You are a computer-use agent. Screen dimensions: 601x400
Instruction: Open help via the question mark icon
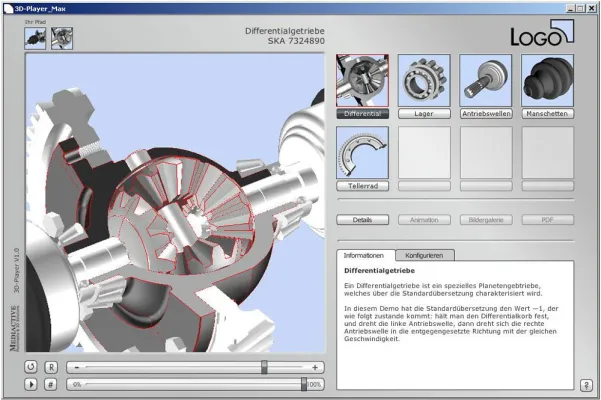pyautogui.click(x=586, y=384)
